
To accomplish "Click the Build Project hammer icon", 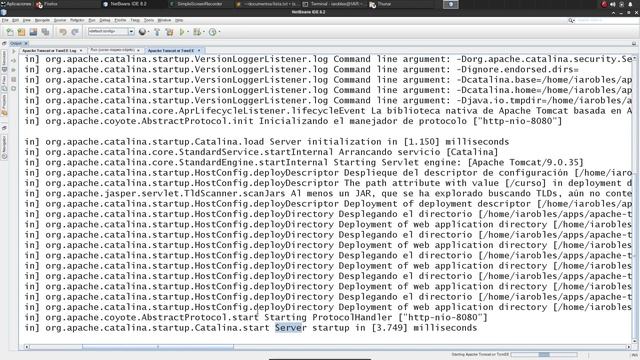I will point(157,32).
